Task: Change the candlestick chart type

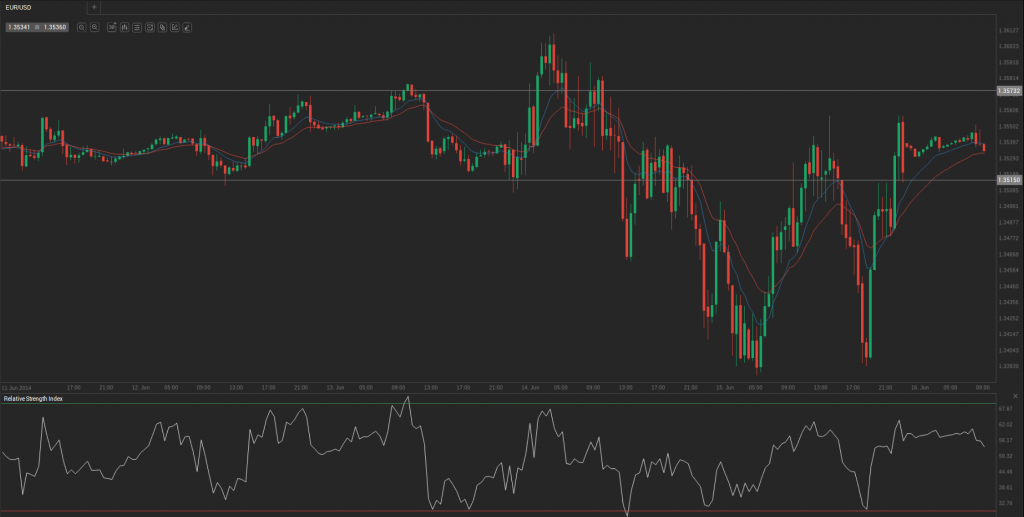Action: [x=124, y=27]
